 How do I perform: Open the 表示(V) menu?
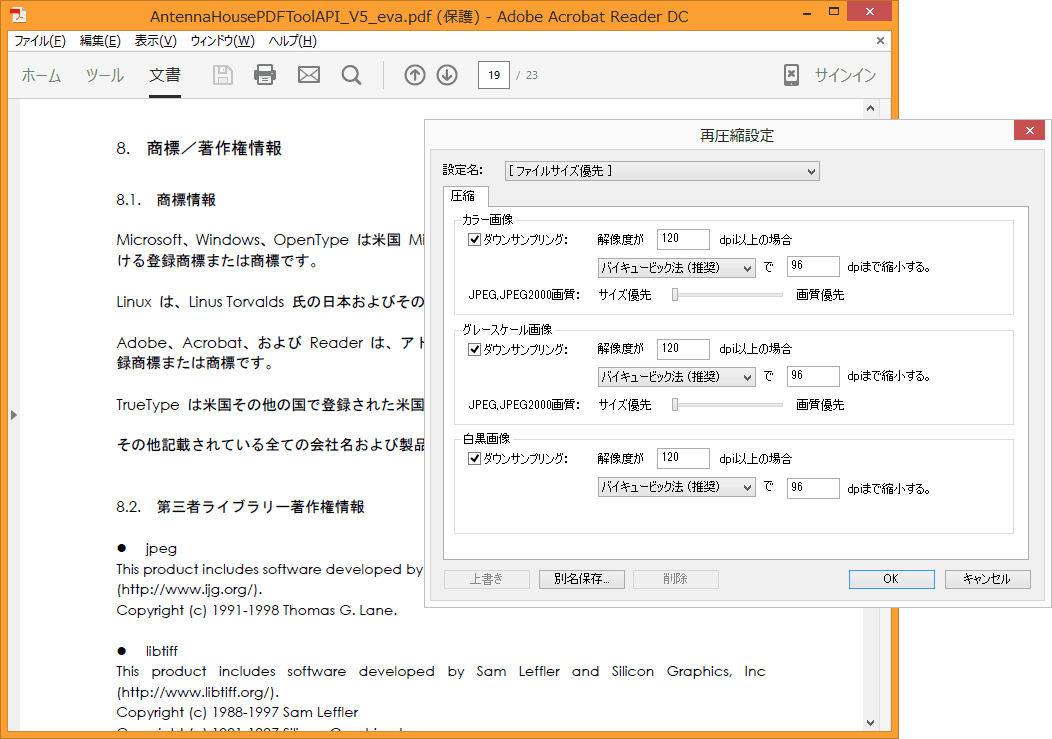(156, 41)
